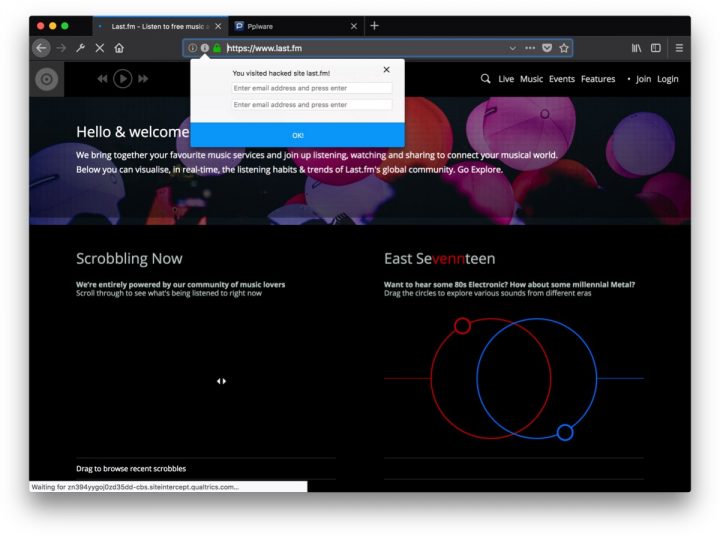Expand the address bar history dropdown arrow
The width and height of the screenshot is (720, 537).
(512, 48)
